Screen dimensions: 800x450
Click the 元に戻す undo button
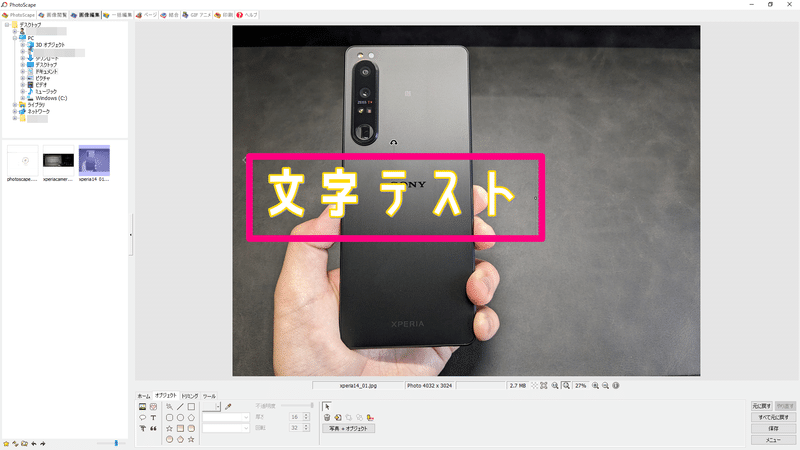761,406
